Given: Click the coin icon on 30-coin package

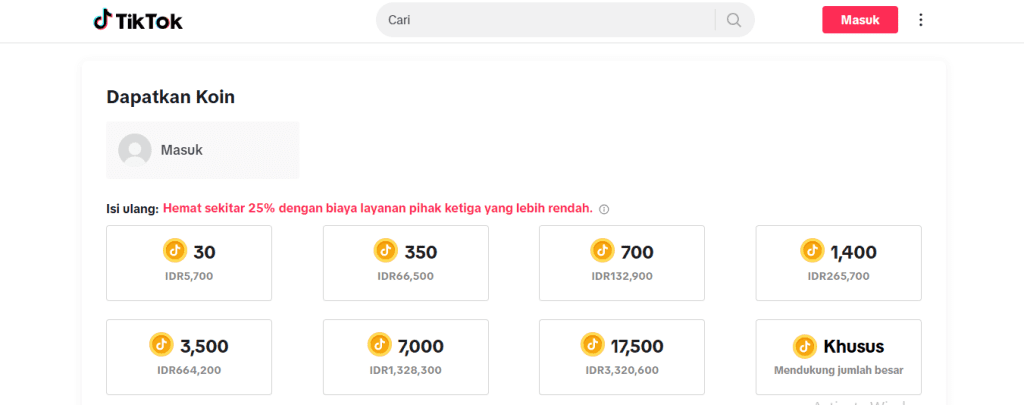Looking at the screenshot, I should coord(174,250).
